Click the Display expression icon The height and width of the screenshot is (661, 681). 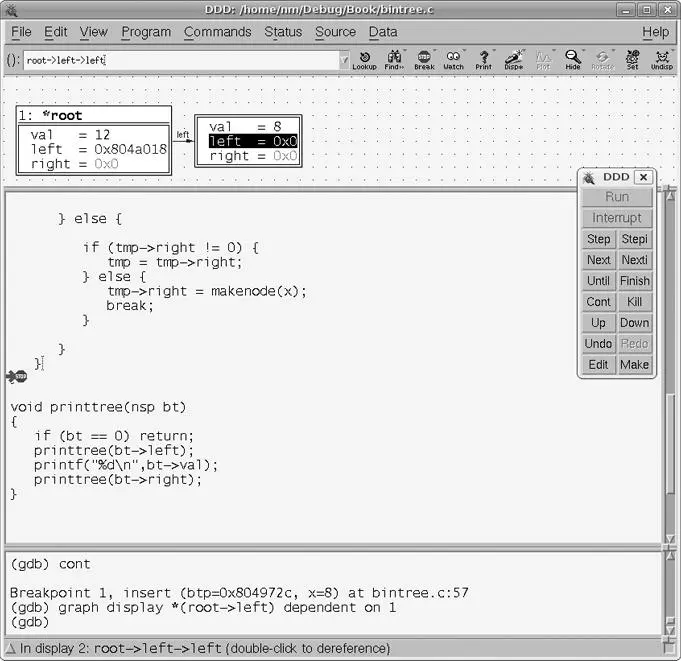[513, 60]
